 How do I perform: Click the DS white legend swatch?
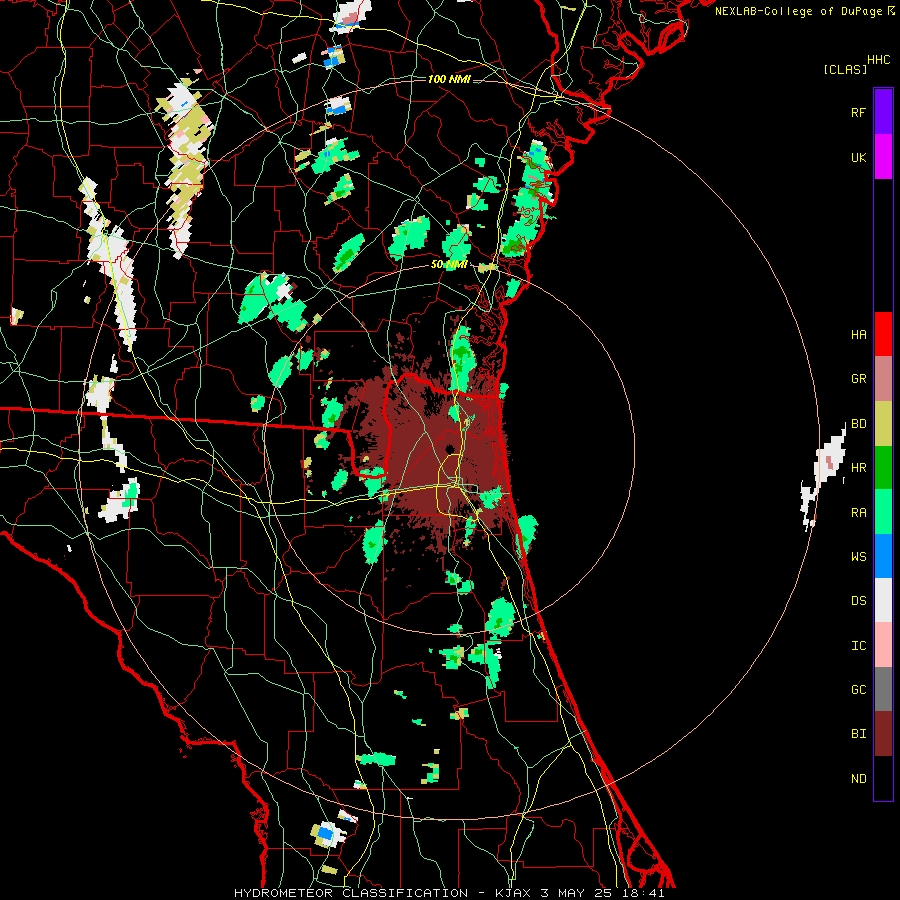883,600
